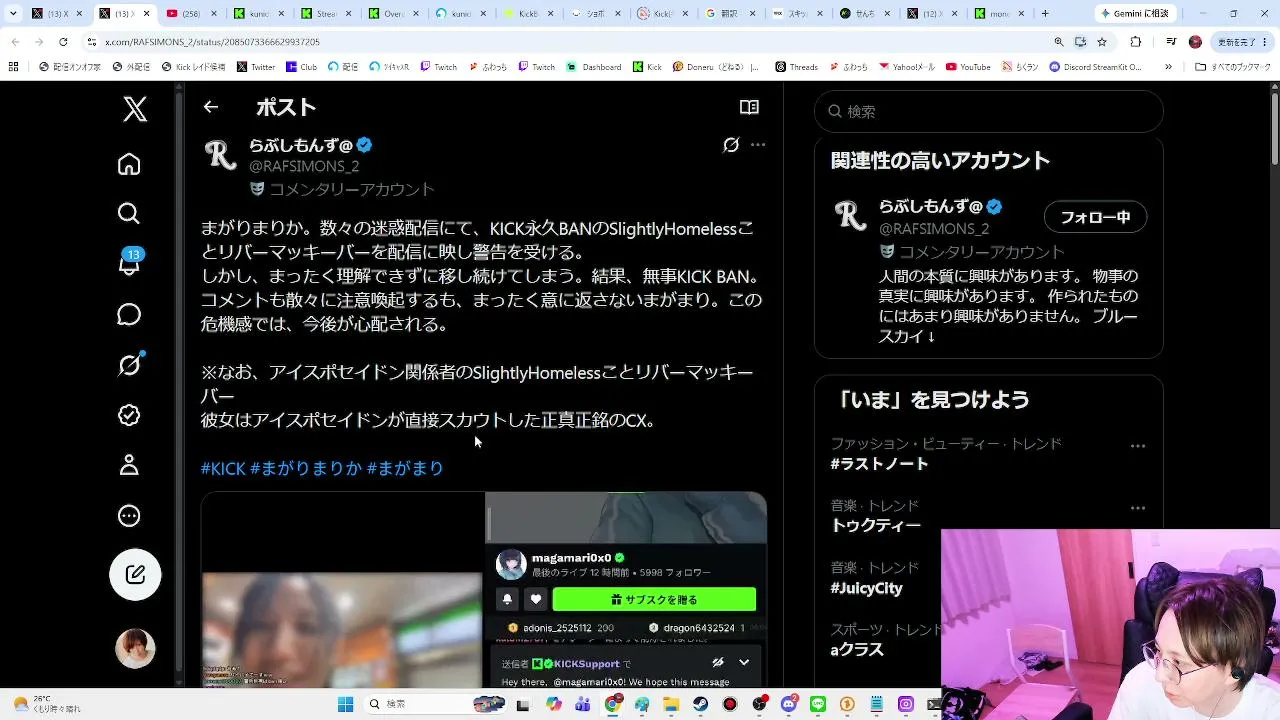This screenshot has width=1280, height=720.
Task: Open the Profile person icon in sidebar
Action: pos(129,465)
